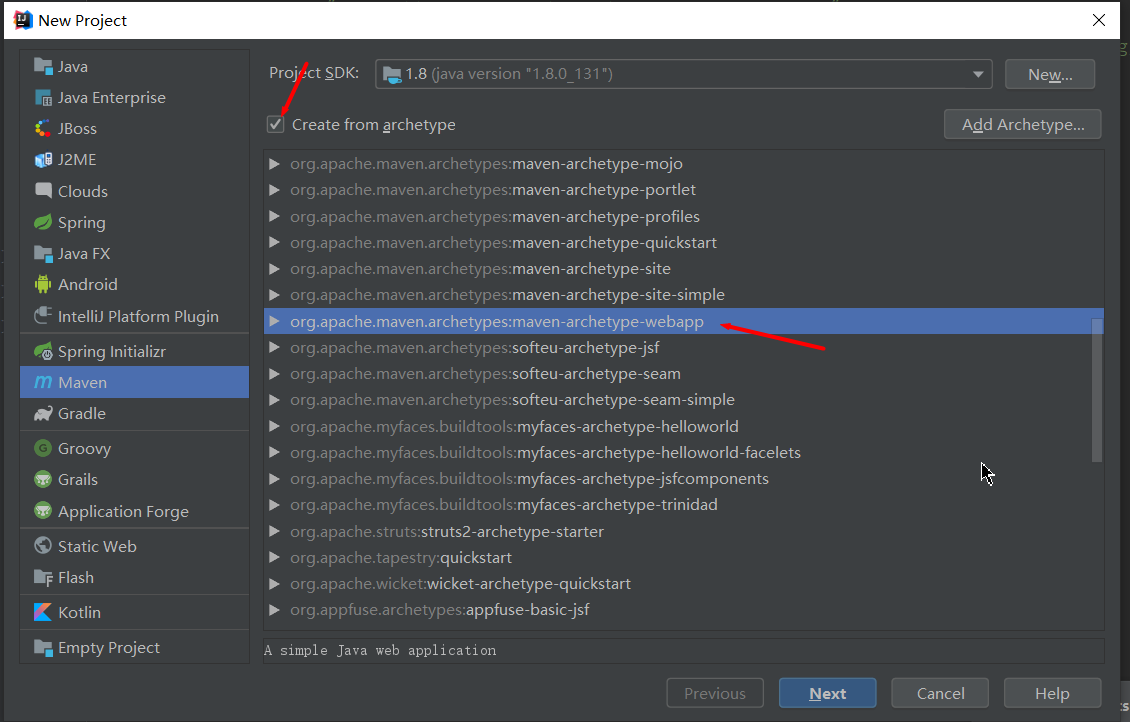Click the JBoss icon

pyautogui.click(x=43, y=128)
